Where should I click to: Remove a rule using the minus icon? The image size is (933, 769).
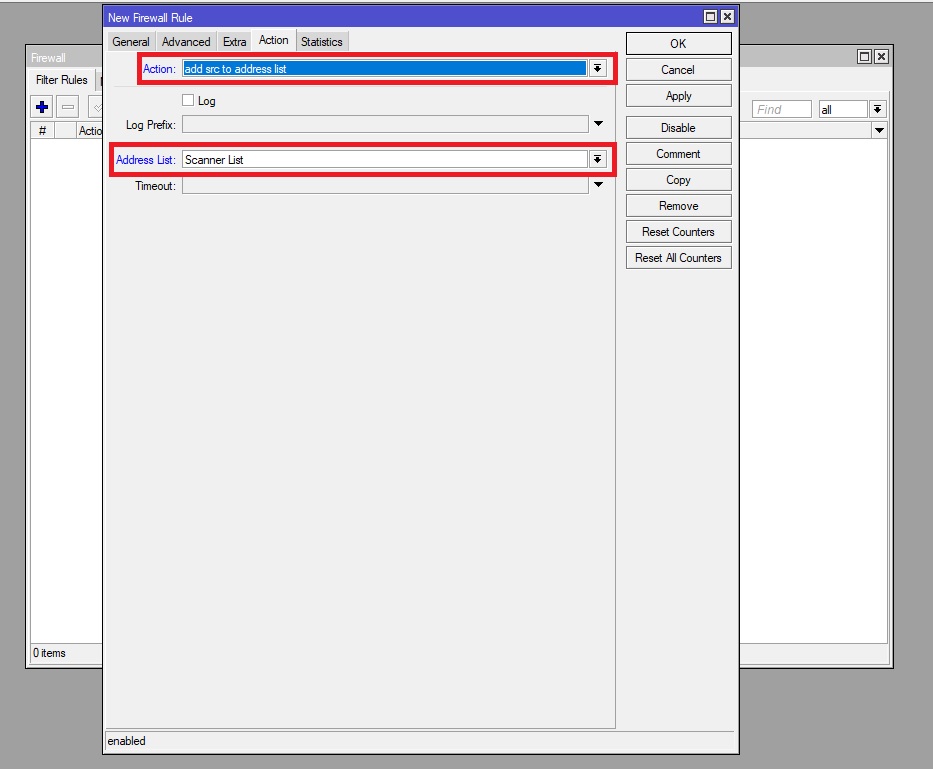tap(66, 106)
